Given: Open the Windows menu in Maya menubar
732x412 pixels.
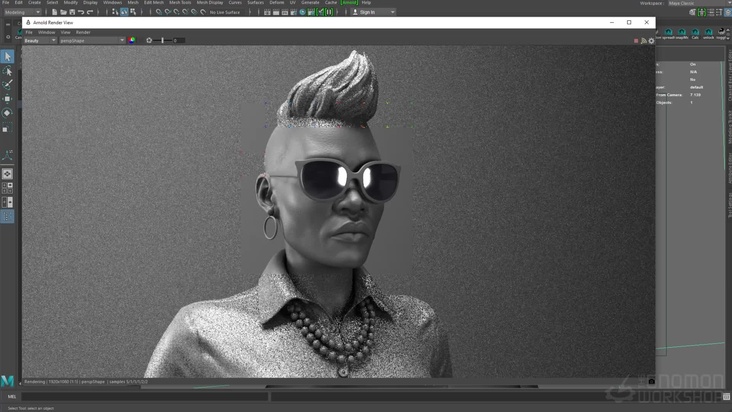Looking at the screenshot, I should click(113, 3).
